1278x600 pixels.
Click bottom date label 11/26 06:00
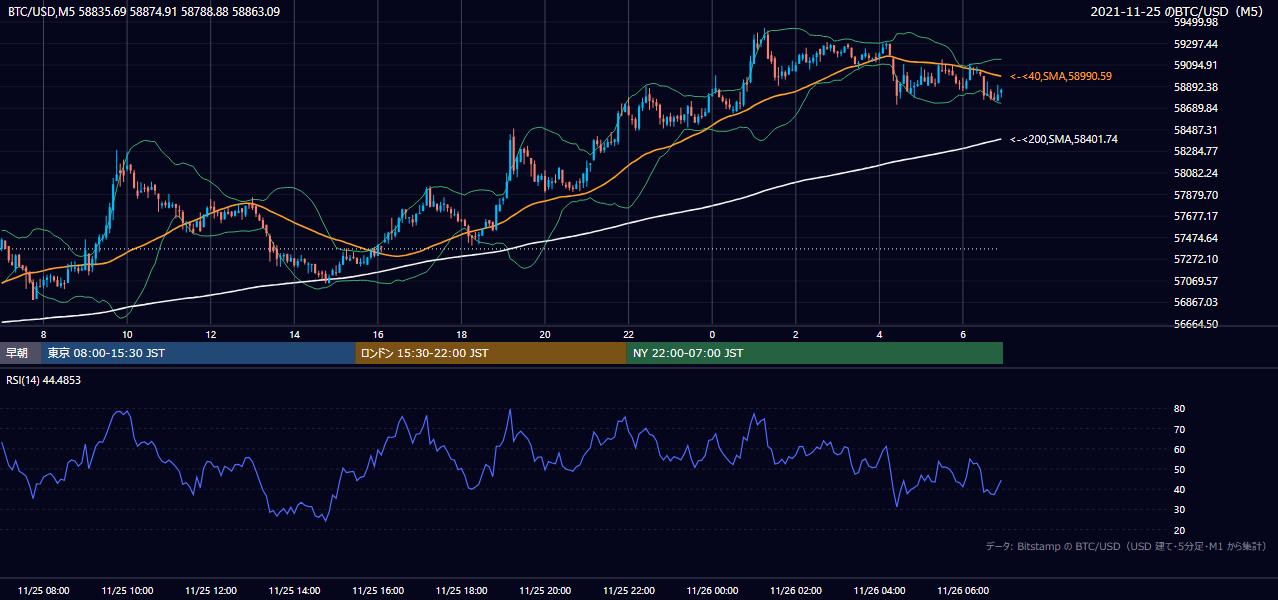point(962,591)
